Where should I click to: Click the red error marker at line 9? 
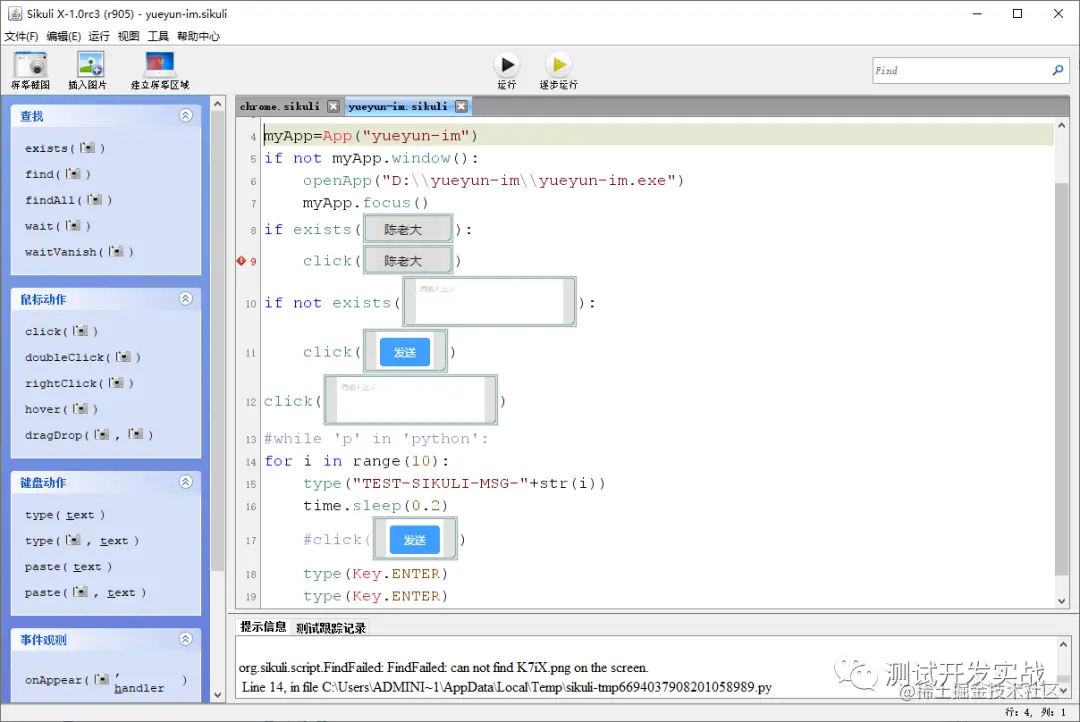(241, 261)
